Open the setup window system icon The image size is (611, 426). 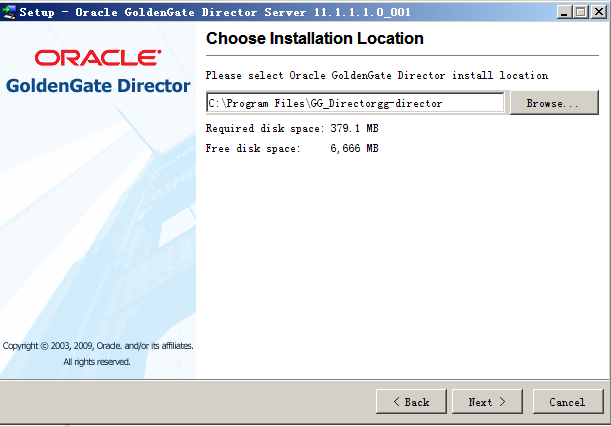click(8, 12)
